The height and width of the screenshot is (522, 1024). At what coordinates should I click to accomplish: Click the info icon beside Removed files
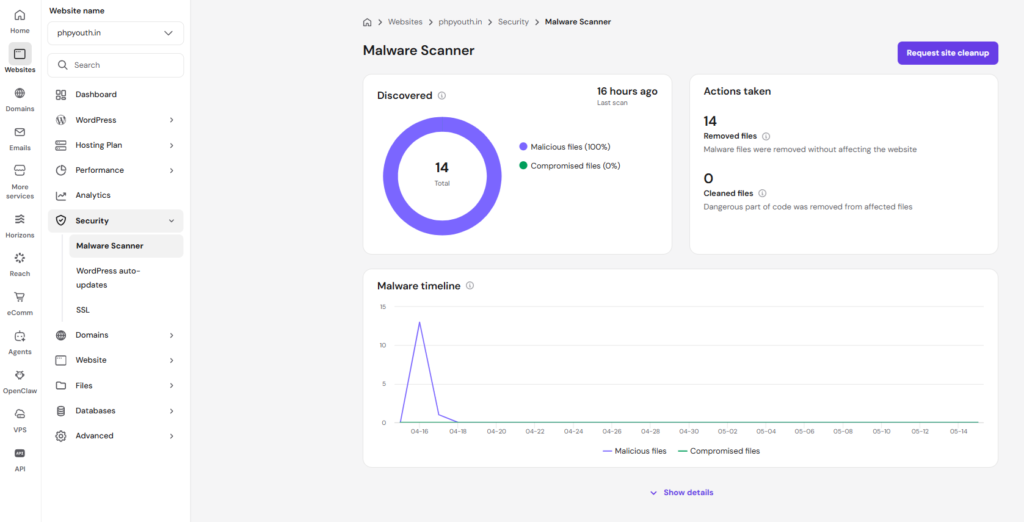pos(766,137)
